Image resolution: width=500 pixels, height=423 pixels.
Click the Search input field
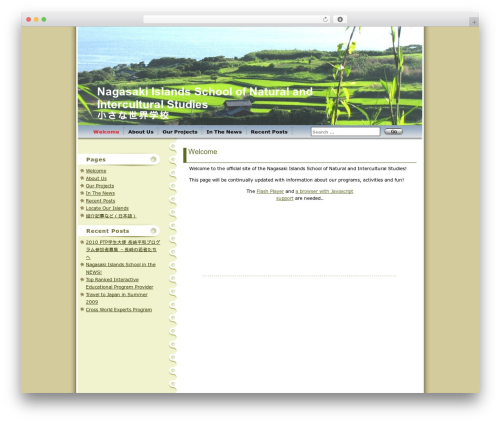[345, 132]
